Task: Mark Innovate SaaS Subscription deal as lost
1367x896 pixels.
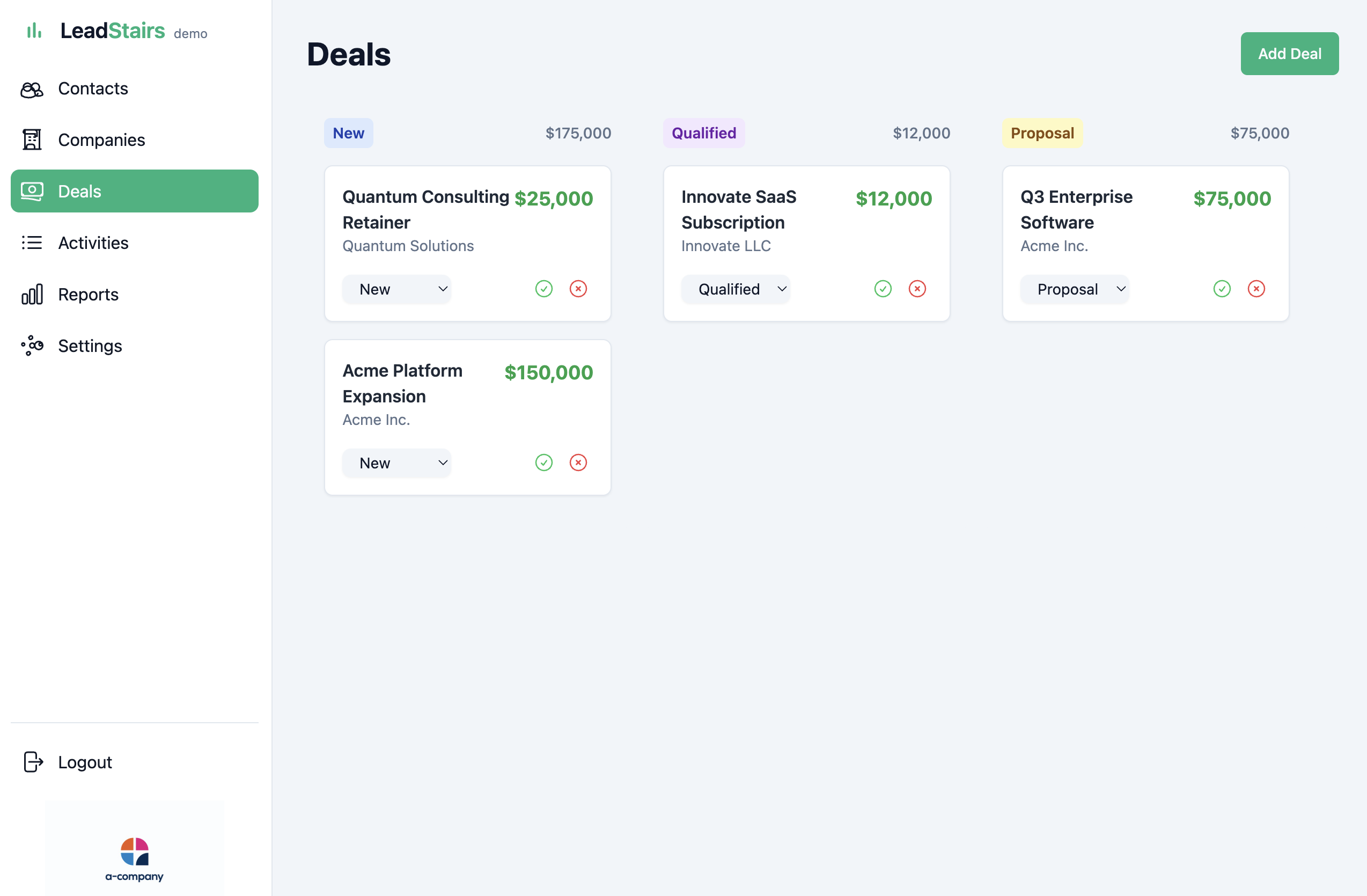Action: point(917,289)
